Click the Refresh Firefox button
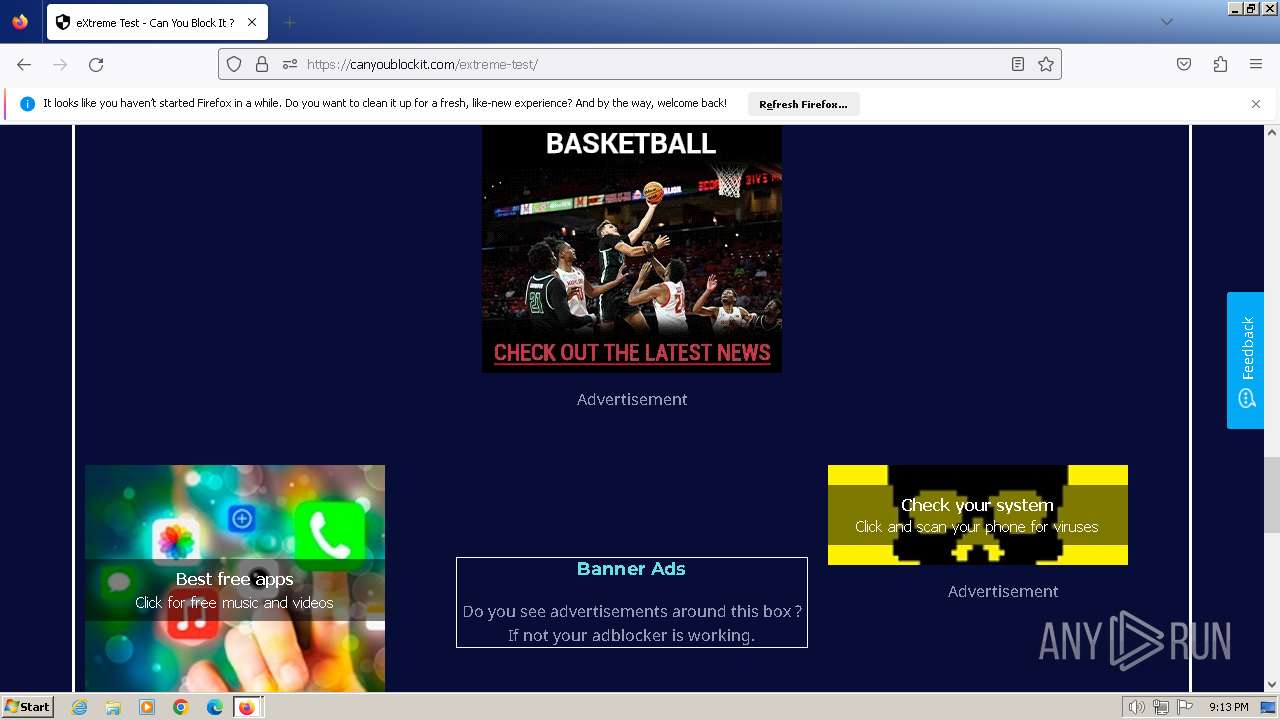 (803, 104)
